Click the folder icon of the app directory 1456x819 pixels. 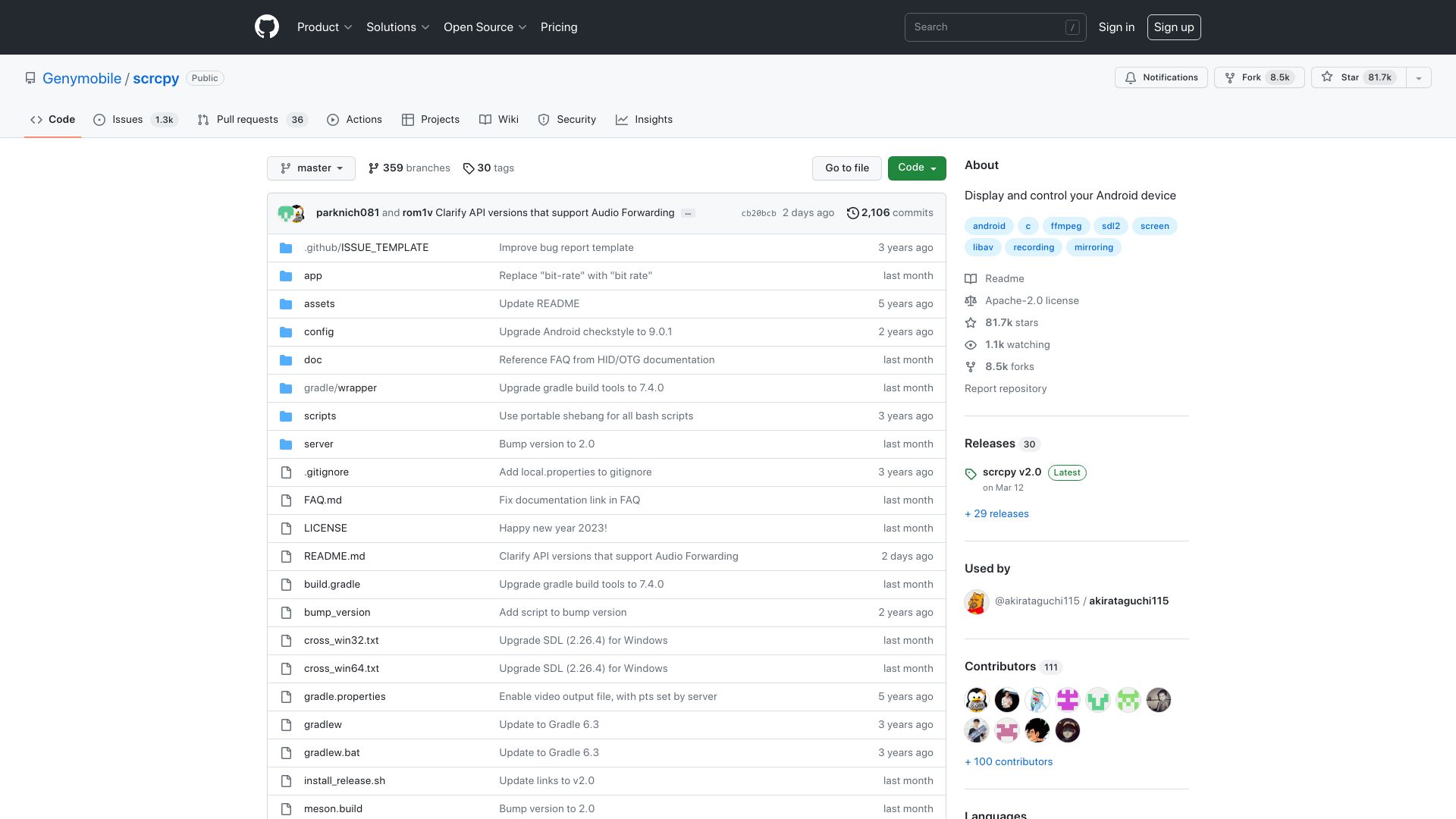286,276
